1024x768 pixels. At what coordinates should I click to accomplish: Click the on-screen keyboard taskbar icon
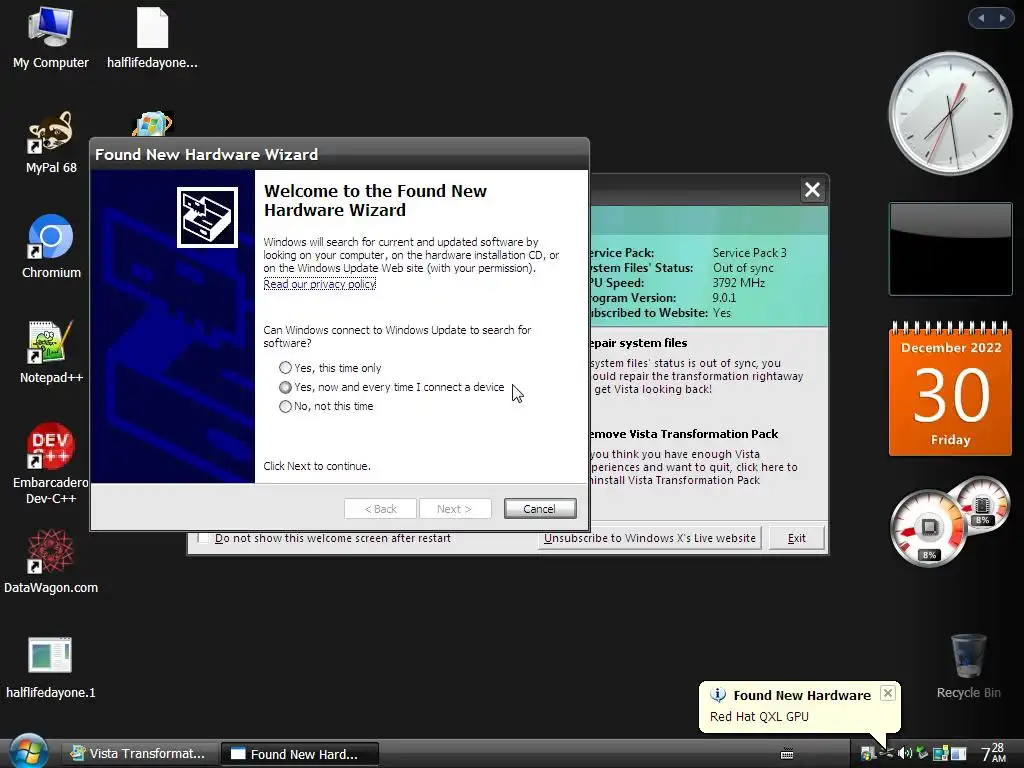click(x=787, y=754)
